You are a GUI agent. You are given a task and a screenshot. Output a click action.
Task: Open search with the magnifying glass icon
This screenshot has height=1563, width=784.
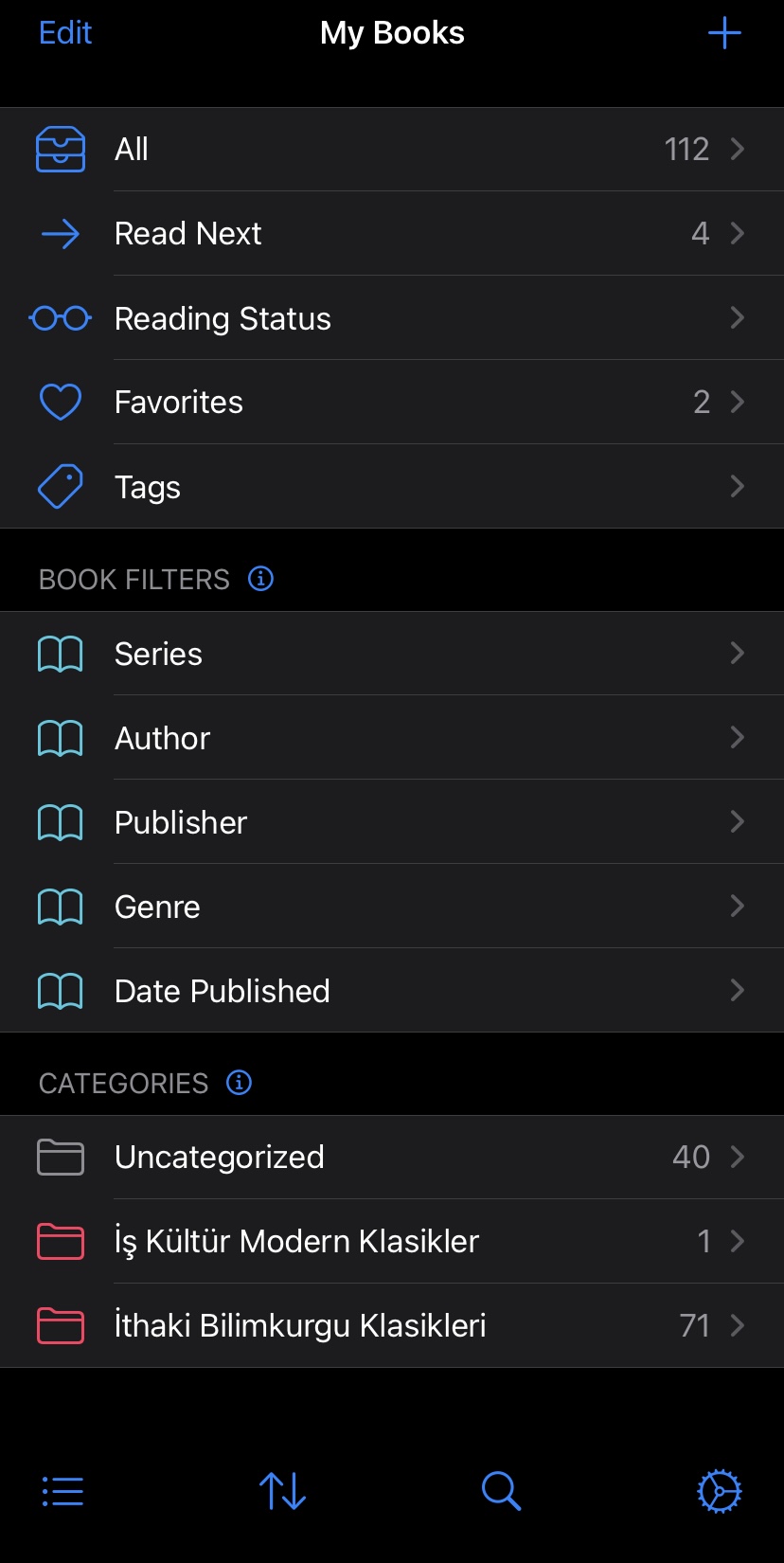click(x=501, y=1491)
